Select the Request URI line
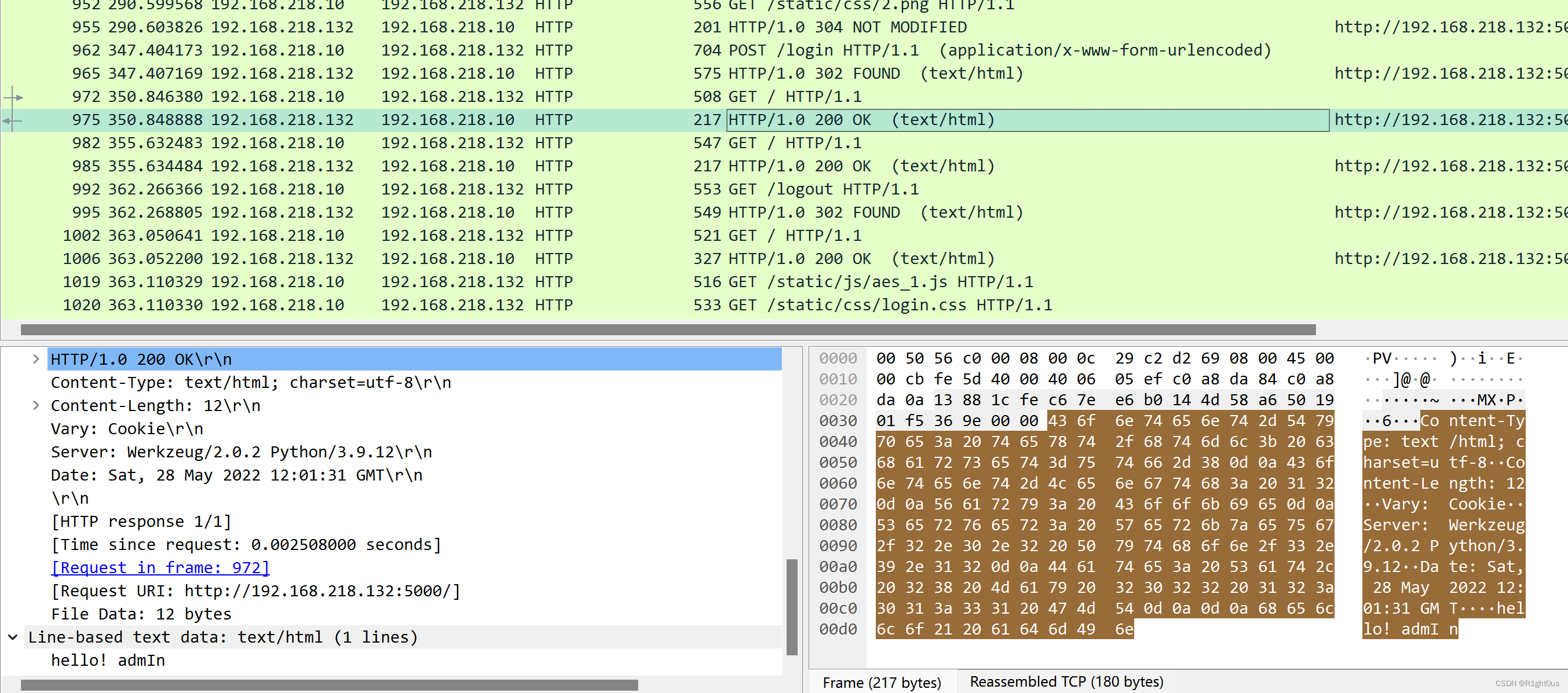 255,591
